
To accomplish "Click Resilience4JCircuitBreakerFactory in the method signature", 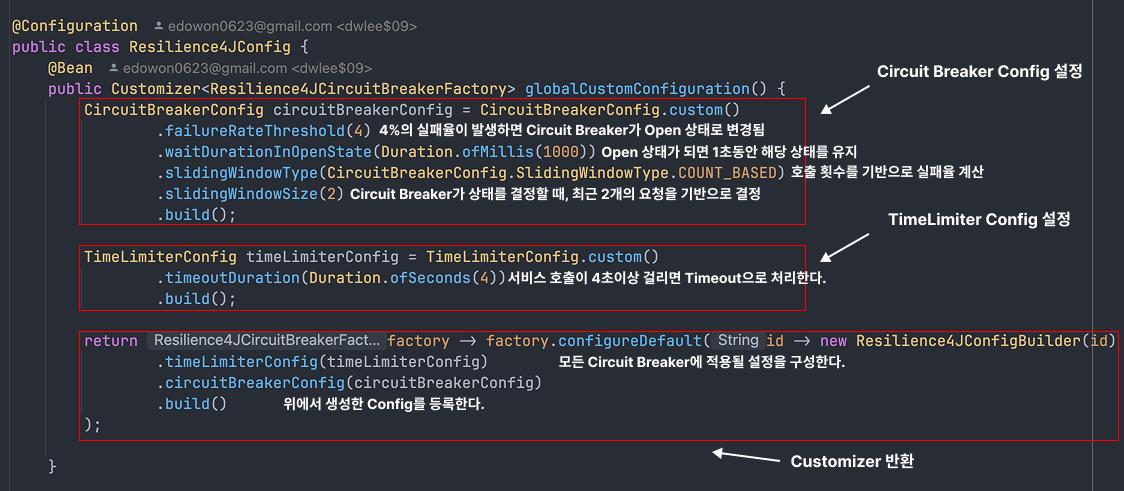I will pyautogui.click(x=358, y=90).
